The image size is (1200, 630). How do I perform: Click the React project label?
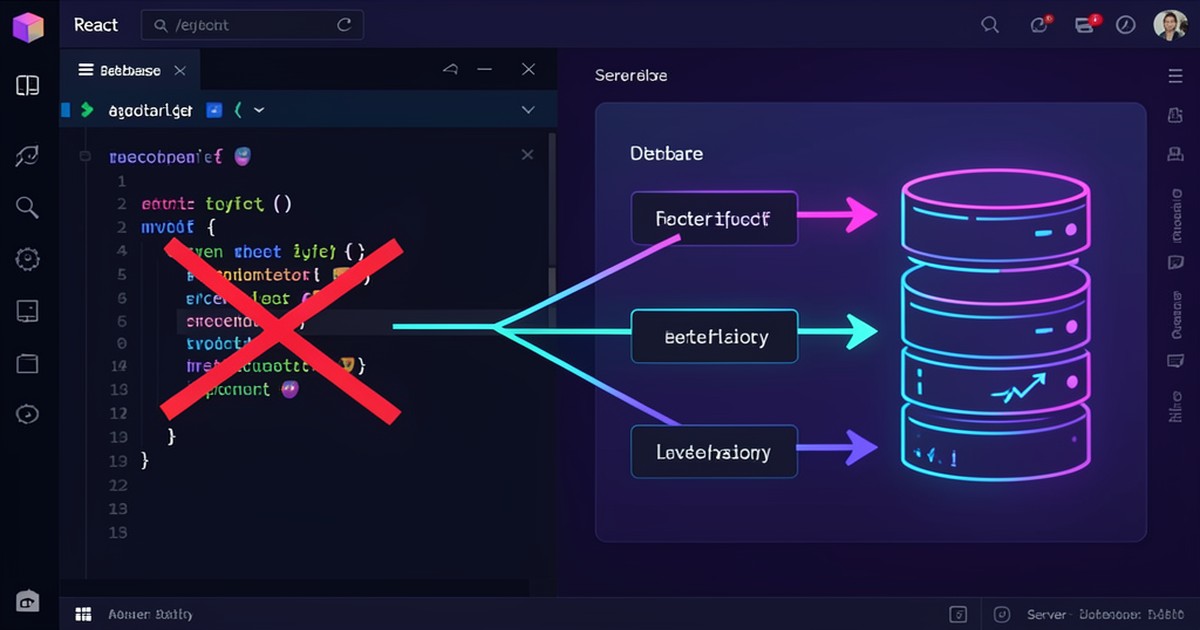[x=96, y=25]
